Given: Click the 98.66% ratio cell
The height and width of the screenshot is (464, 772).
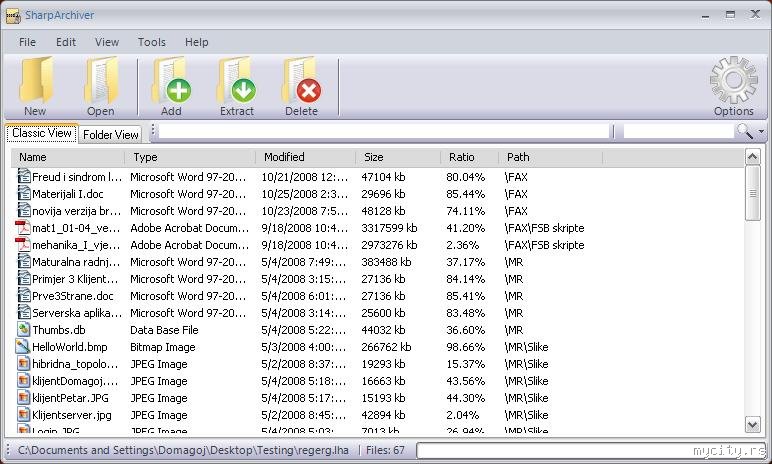Looking at the screenshot, I should (465, 347).
